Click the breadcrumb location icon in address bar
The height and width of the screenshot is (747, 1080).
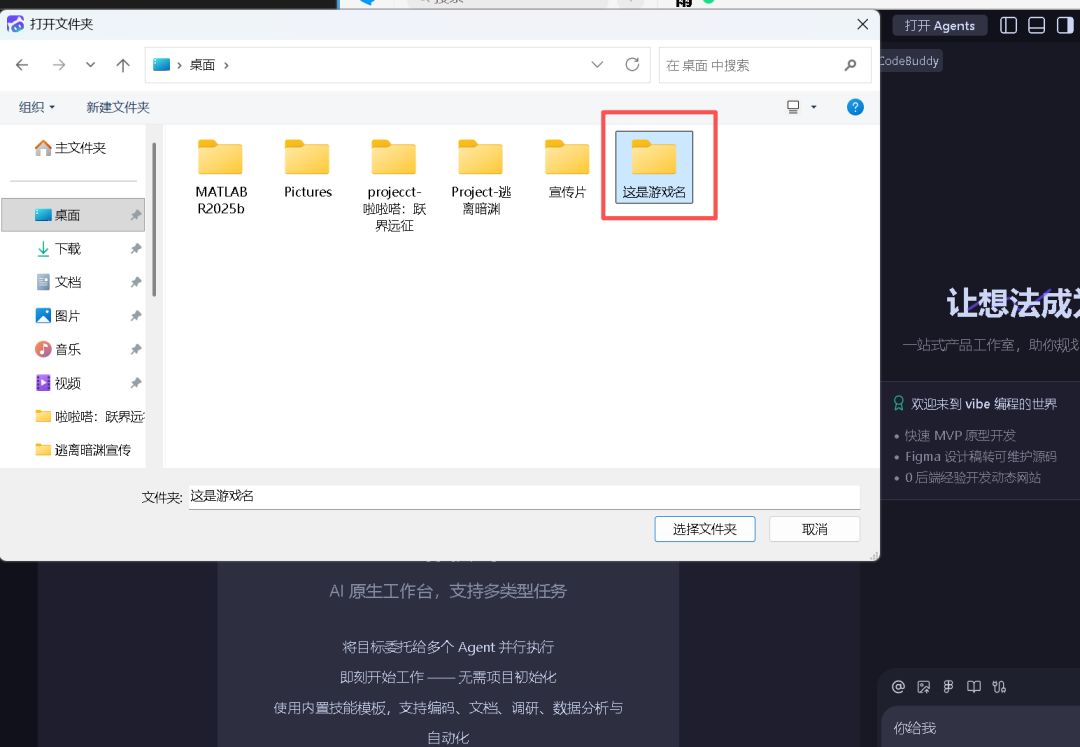click(161, 65)
